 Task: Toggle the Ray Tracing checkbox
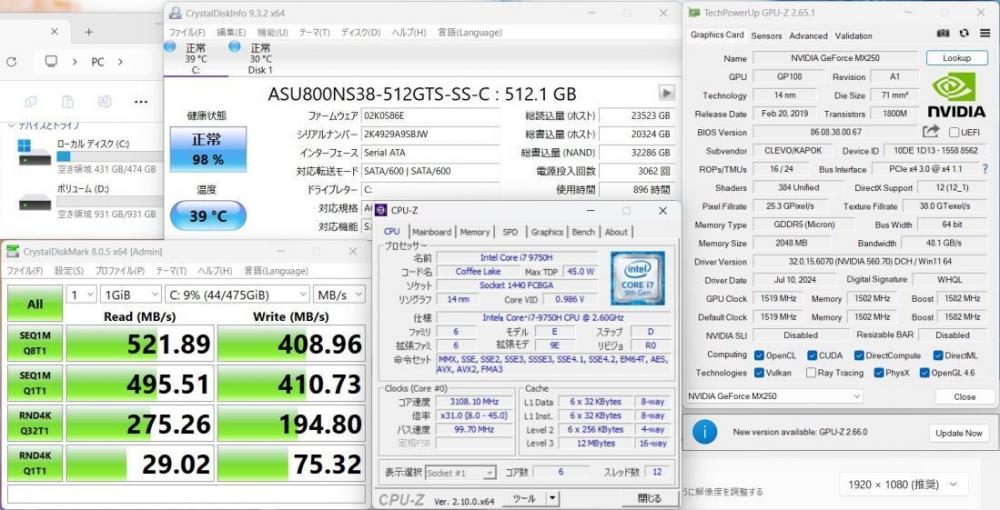coord(811,372)
